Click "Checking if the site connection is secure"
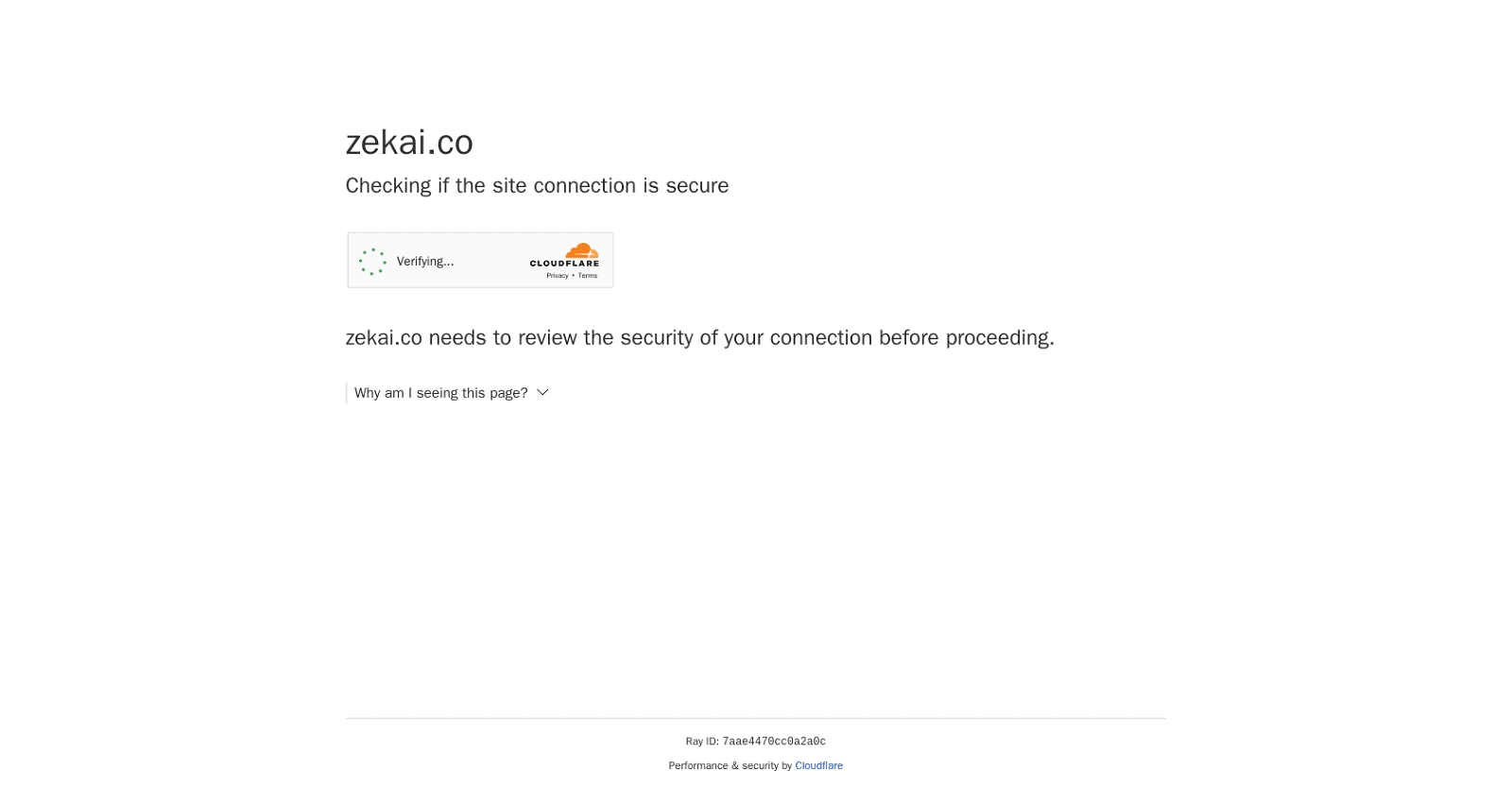Viewport: 1512px width, 788px height. pyautogui.click(x=537, y=186)
